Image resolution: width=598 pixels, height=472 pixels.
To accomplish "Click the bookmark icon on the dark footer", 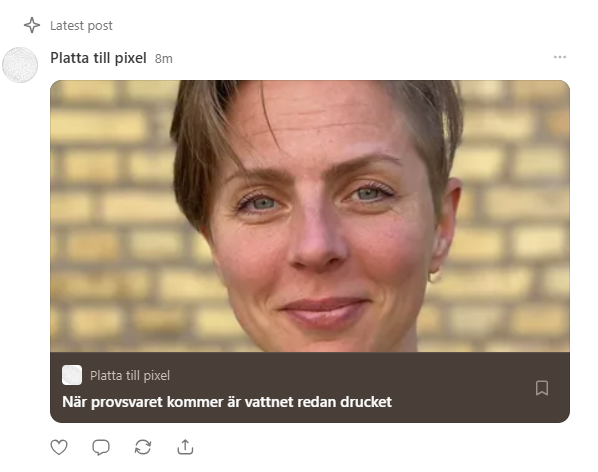I will click(542, 388).
